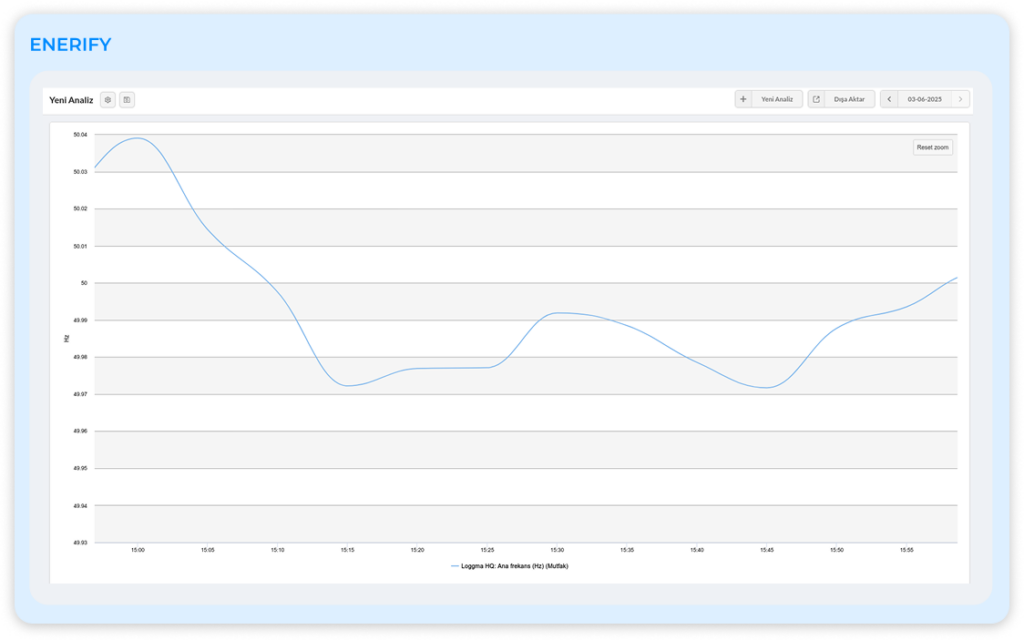Viewport: 1024px width, 640px height.
Task: Open the 03-06-2025 date picker
Action: tap(925, 99)
